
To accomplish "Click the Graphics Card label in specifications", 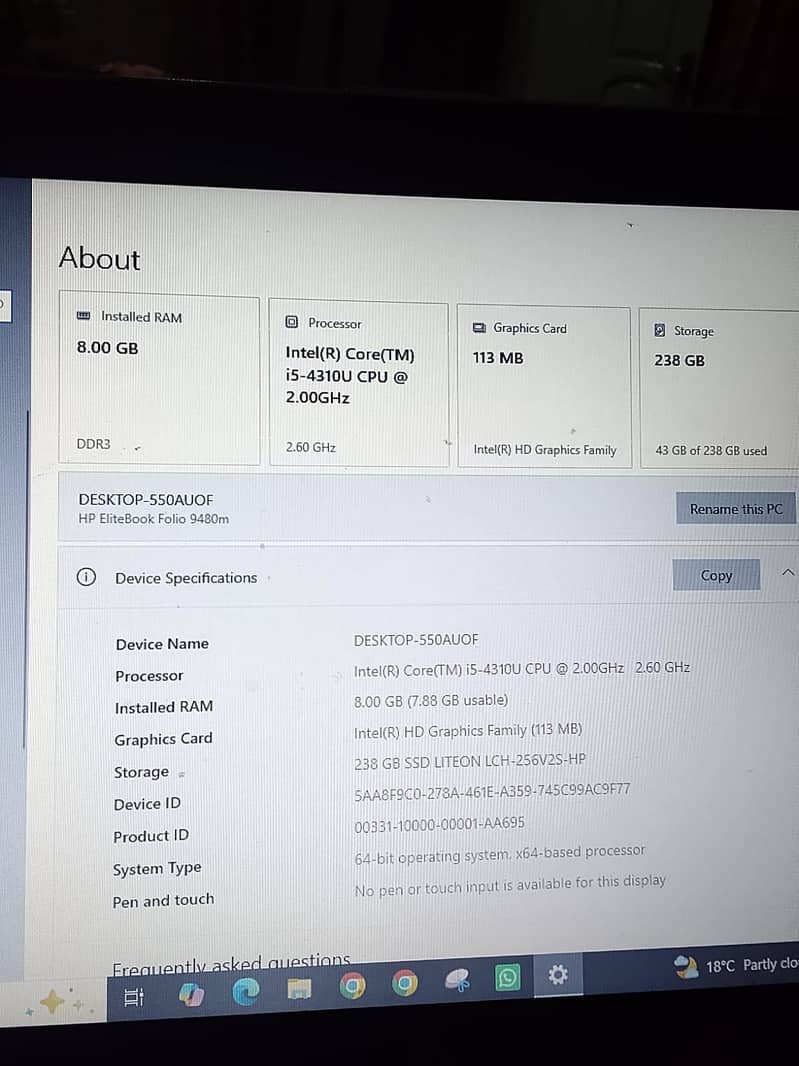I will coord(163,739).
